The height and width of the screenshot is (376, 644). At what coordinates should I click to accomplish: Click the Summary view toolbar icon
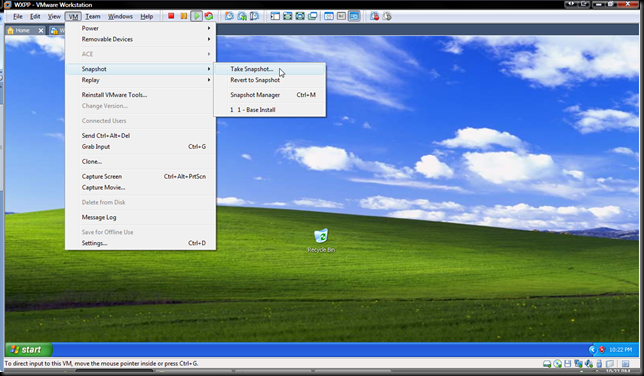[329, 16]
